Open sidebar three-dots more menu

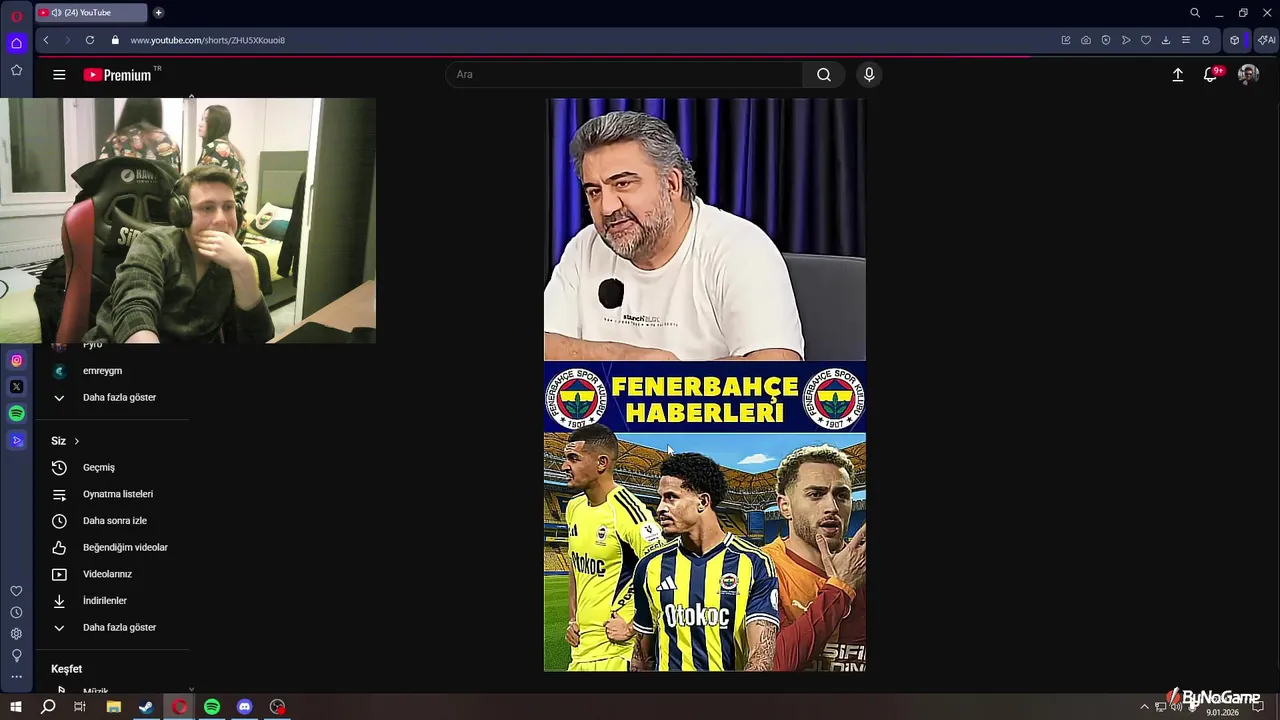tap(16, 677)
